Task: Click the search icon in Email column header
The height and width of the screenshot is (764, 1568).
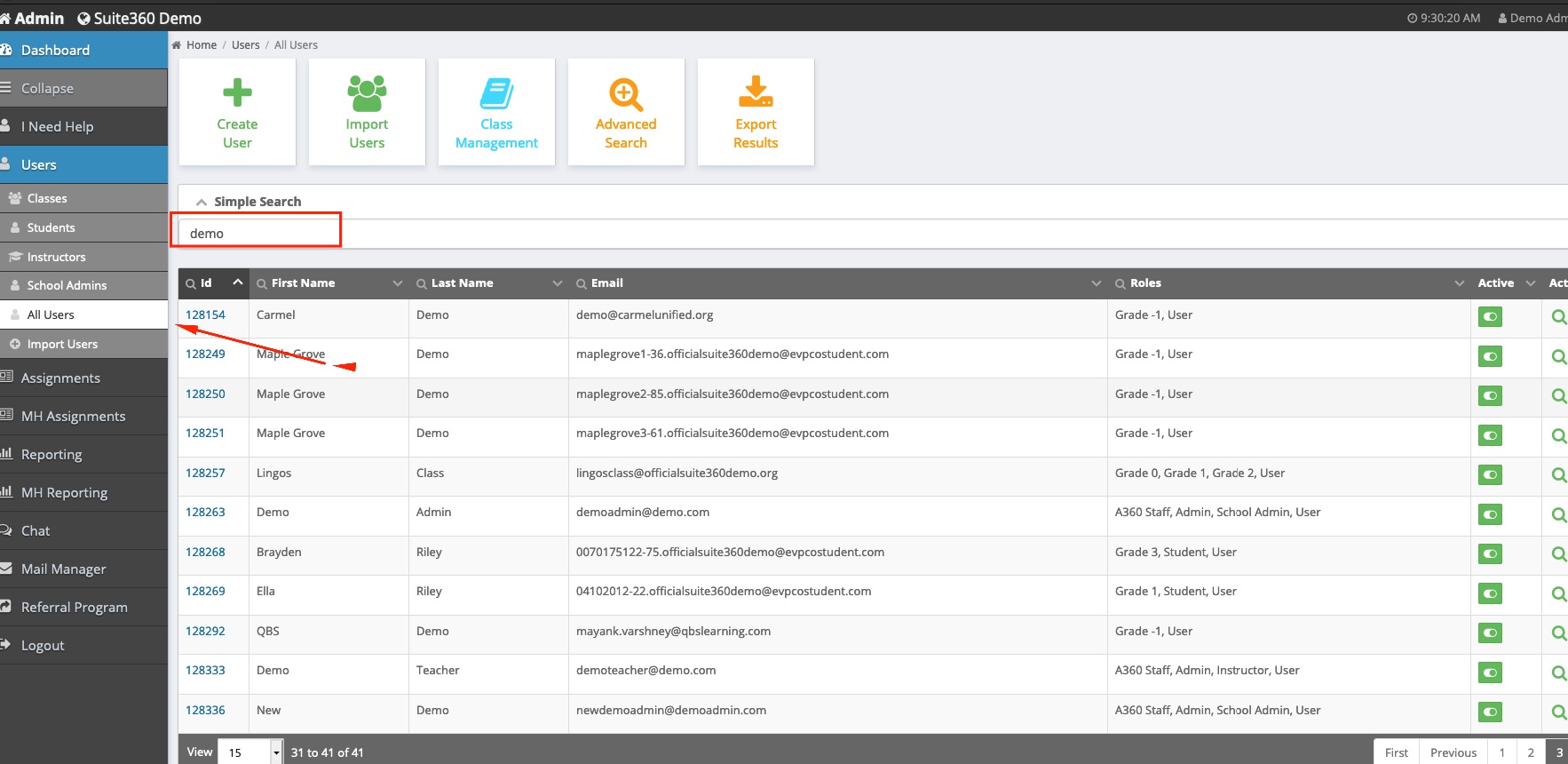Action: point(582,283)
